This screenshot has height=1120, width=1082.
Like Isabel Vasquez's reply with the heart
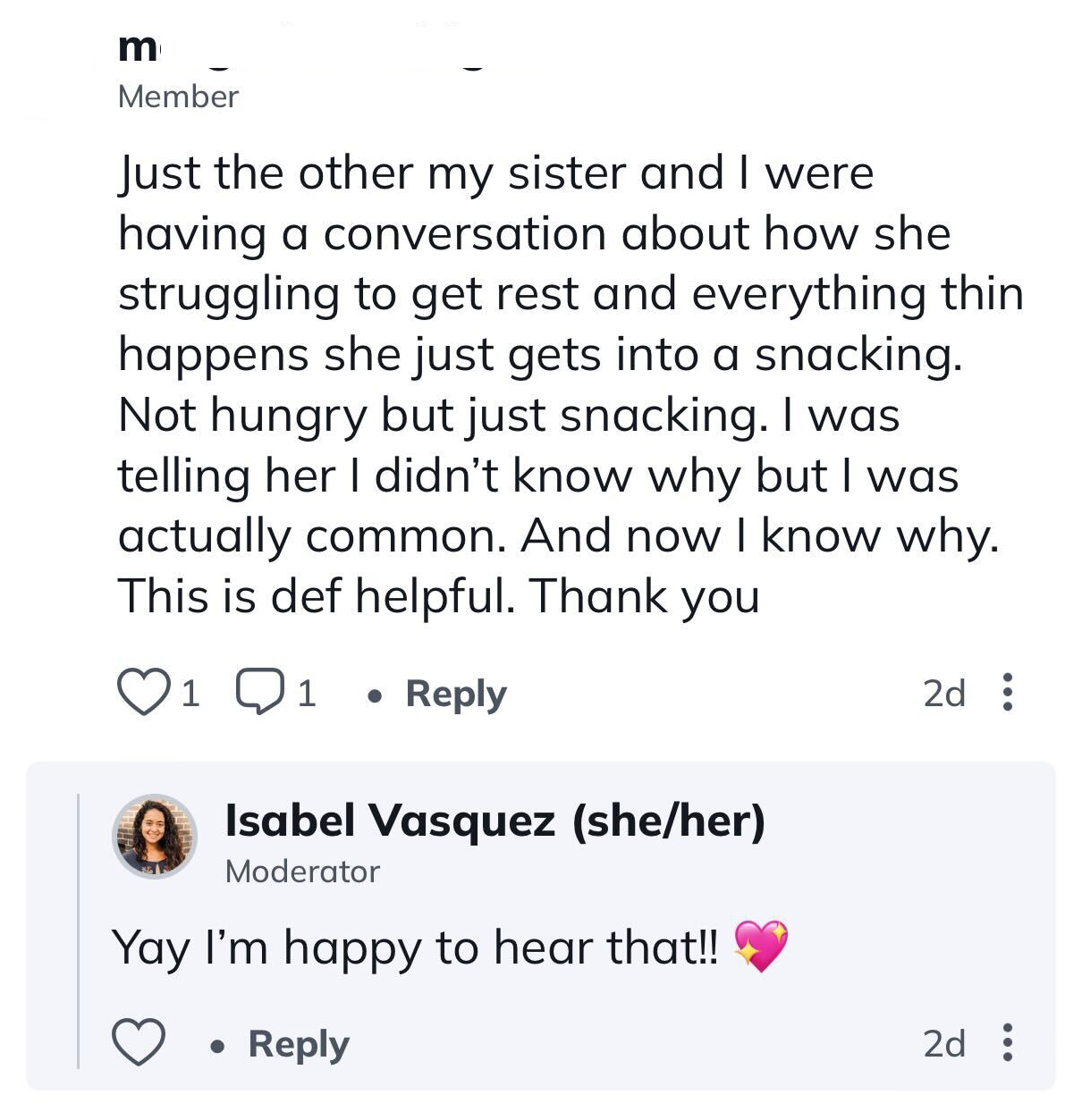point(139,1042)
